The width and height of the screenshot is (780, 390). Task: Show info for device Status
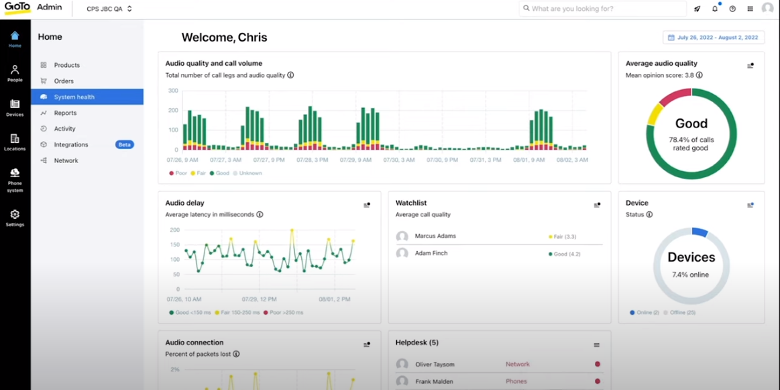point(649,215)
